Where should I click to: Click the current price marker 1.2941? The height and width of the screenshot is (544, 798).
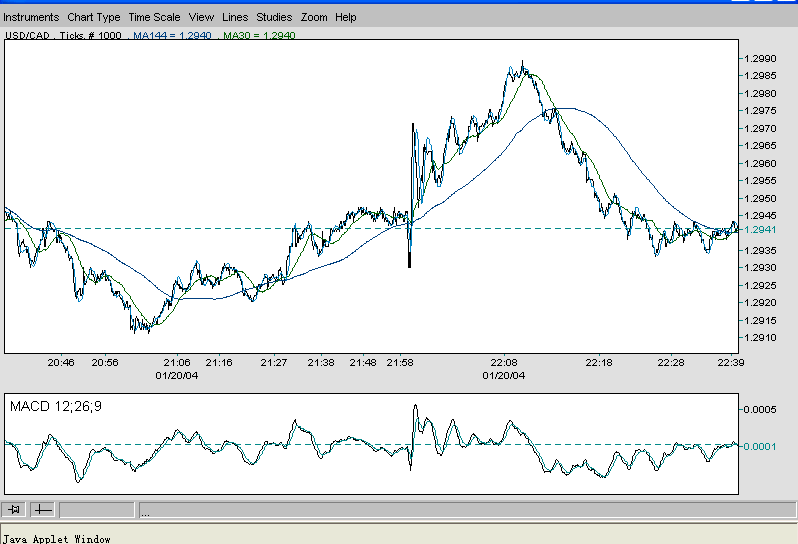pyautogui.click(x=760, y=230)
